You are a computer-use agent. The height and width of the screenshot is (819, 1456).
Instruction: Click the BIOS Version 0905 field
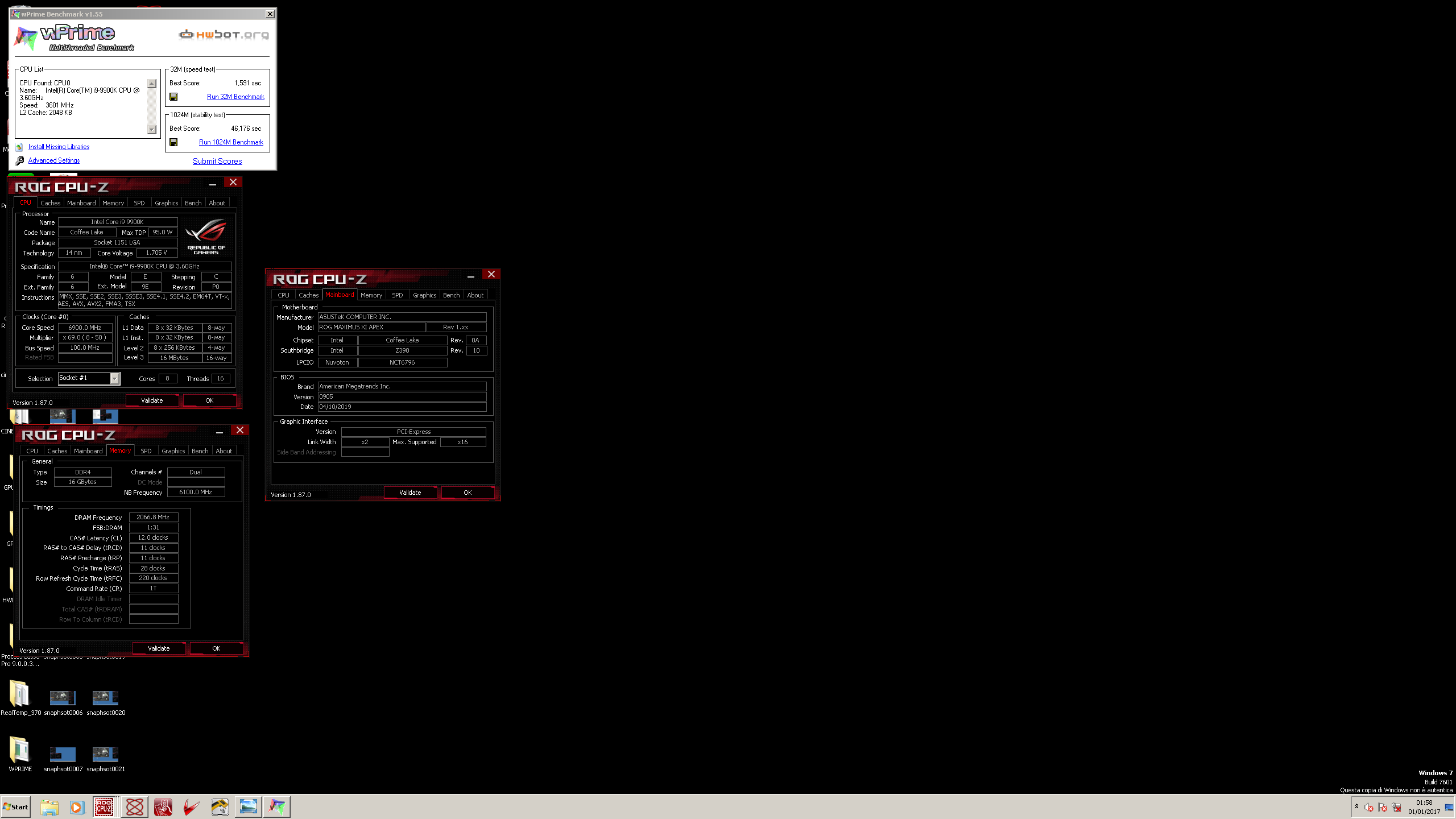tap(402, 396)
